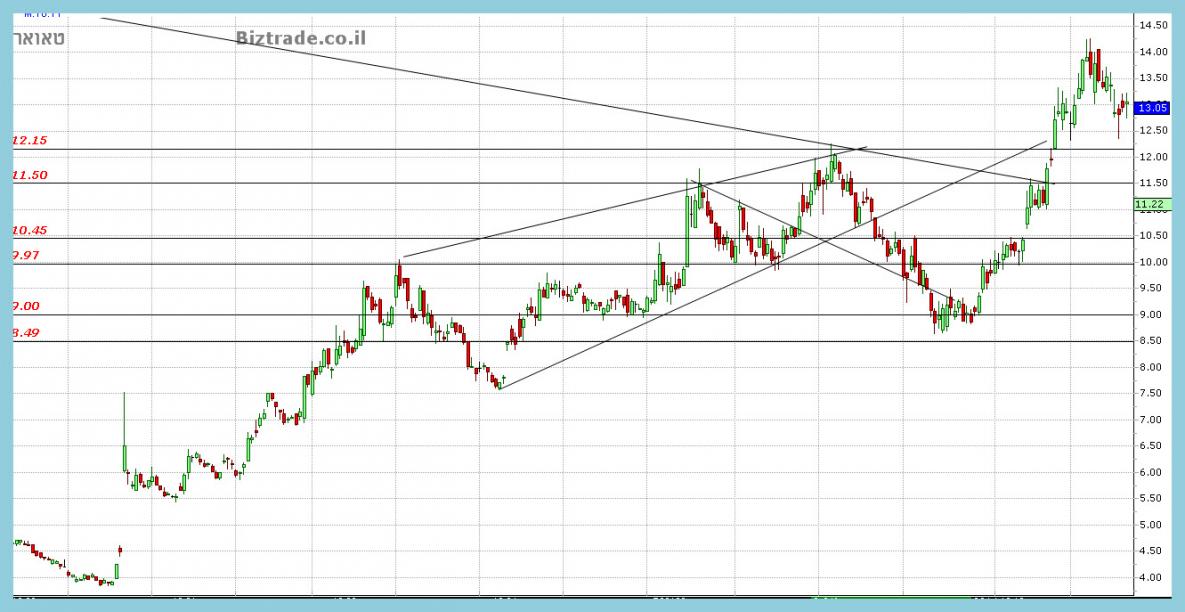Screen dimensions: 1185x612
Task: Click the 14.00 price axis label
Action: click(x=1152, y=52)
